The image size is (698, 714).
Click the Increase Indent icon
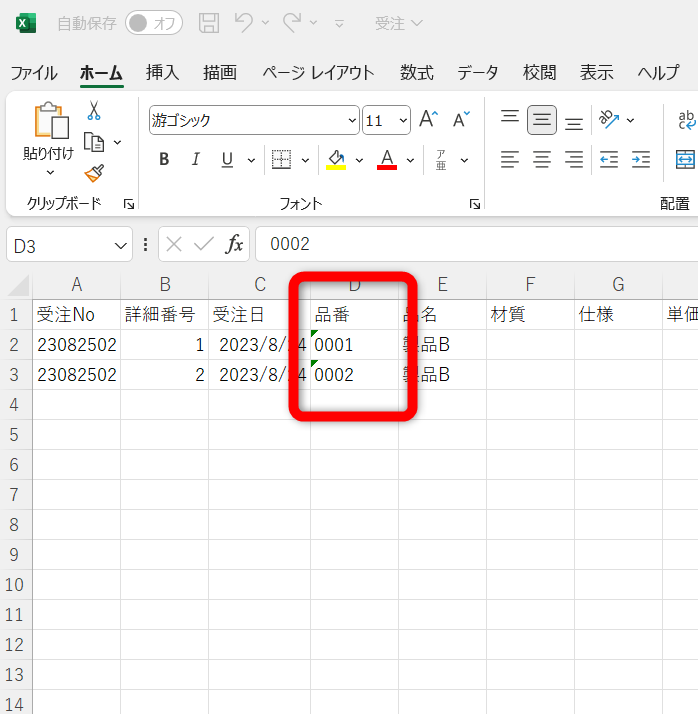pos(640,159)
